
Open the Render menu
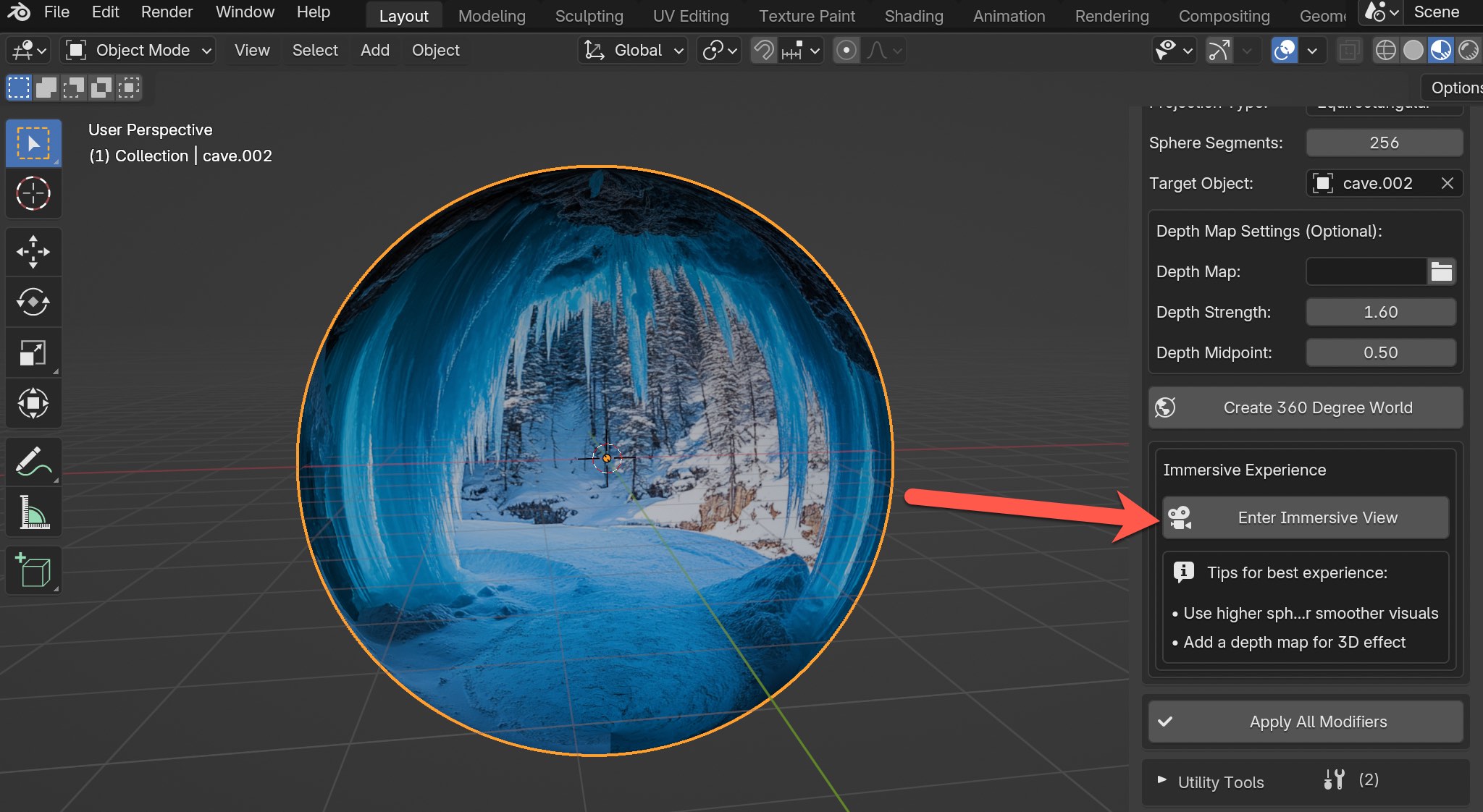167,12
